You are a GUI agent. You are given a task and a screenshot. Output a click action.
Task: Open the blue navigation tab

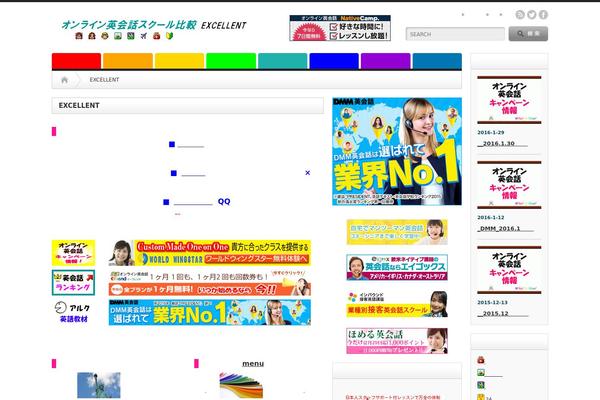click(x=334, y=61)
